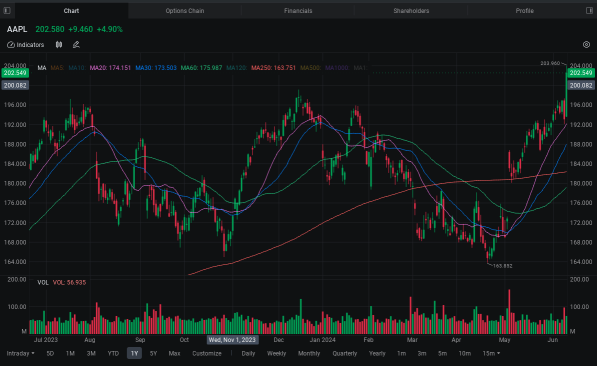Open chart settings gear icon
This screenshot has height=366, width=597.
coord(586,45)
